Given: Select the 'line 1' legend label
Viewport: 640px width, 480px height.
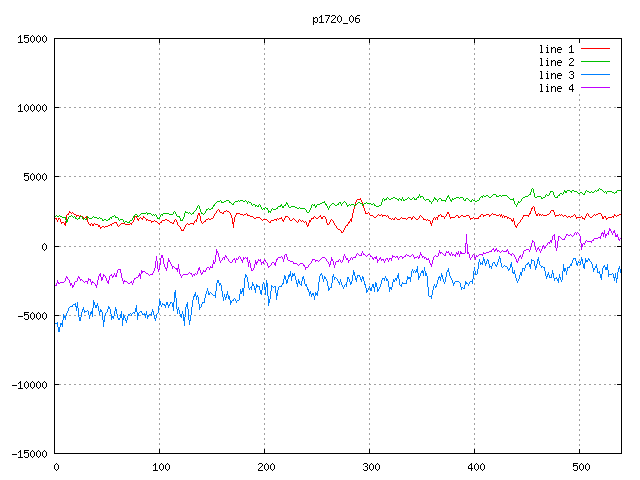Looking at the screenshot, I should [556, 49].
